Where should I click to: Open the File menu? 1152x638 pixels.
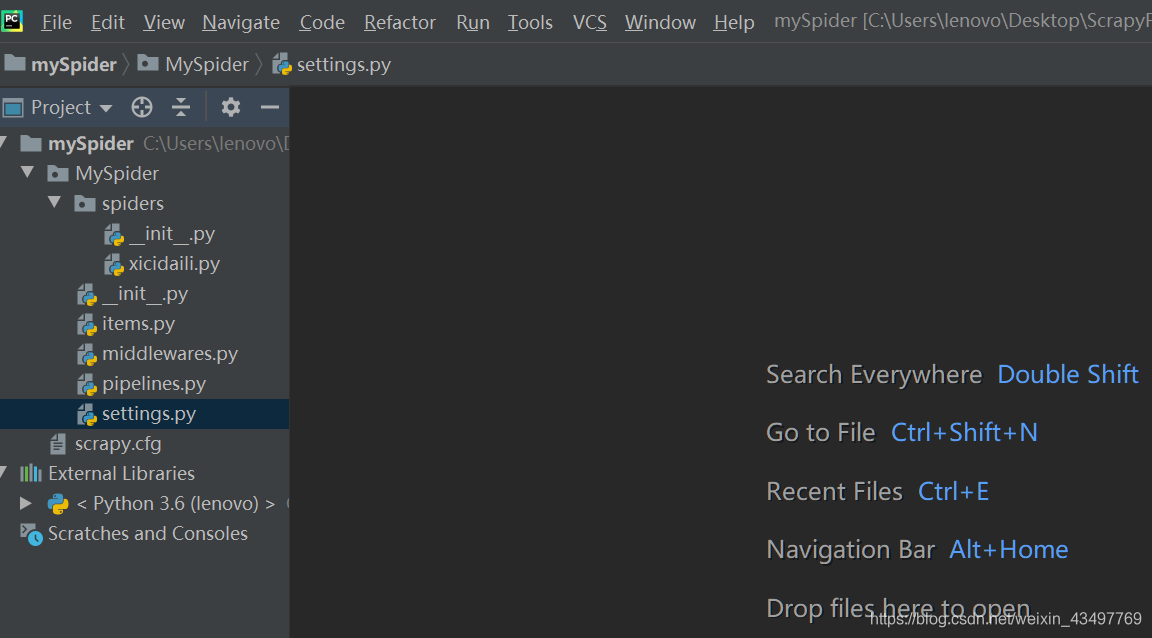coord(57,23)
